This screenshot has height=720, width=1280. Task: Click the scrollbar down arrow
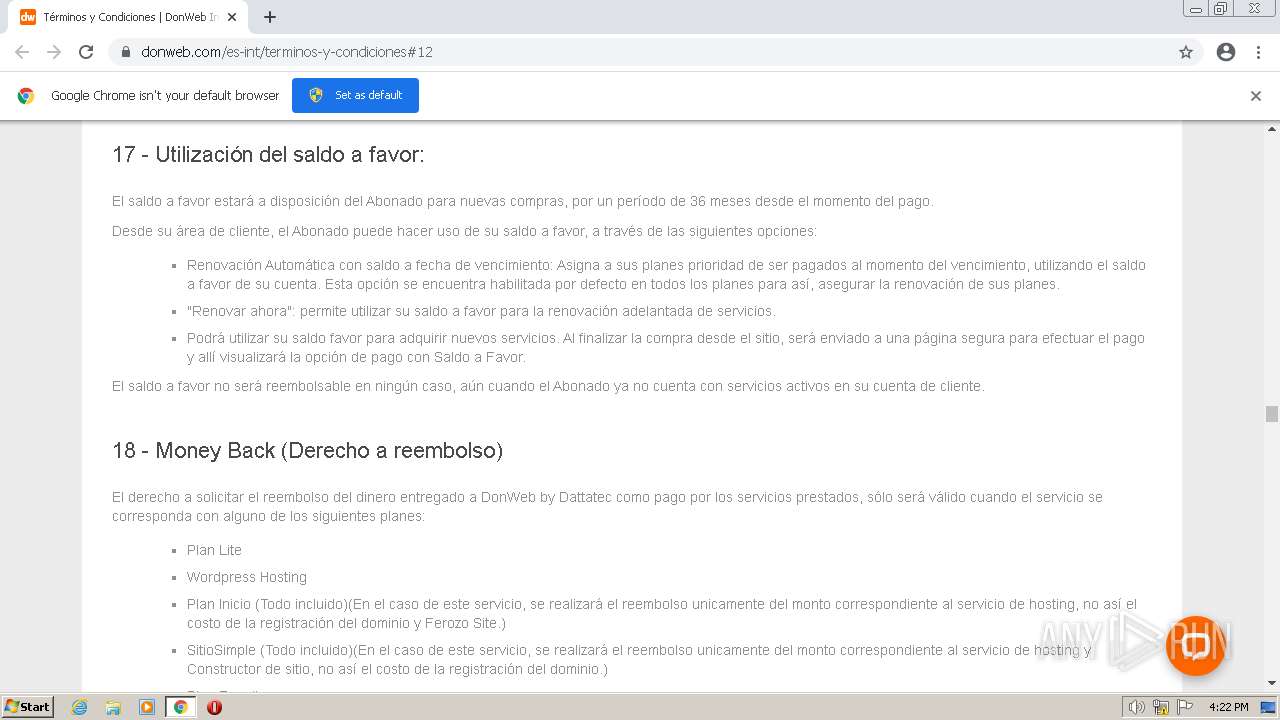click(1272, 683)
